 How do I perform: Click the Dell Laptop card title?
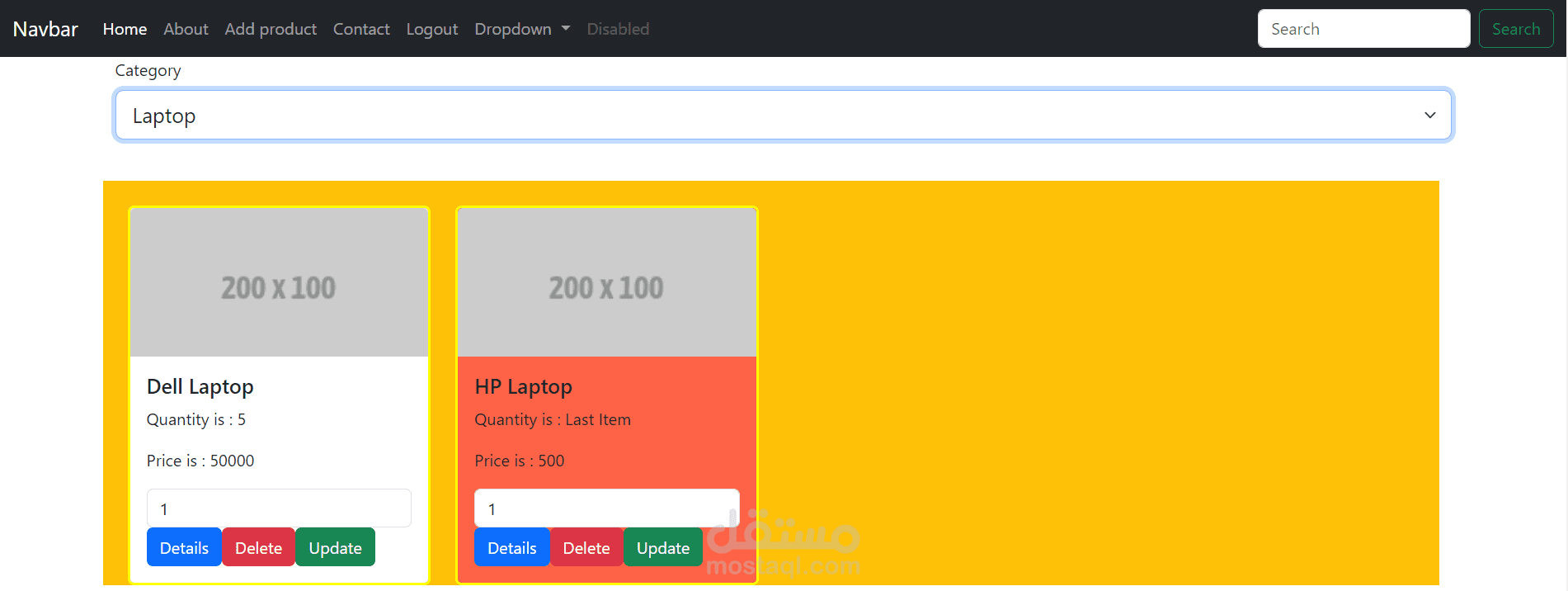(x=200, y=386)
